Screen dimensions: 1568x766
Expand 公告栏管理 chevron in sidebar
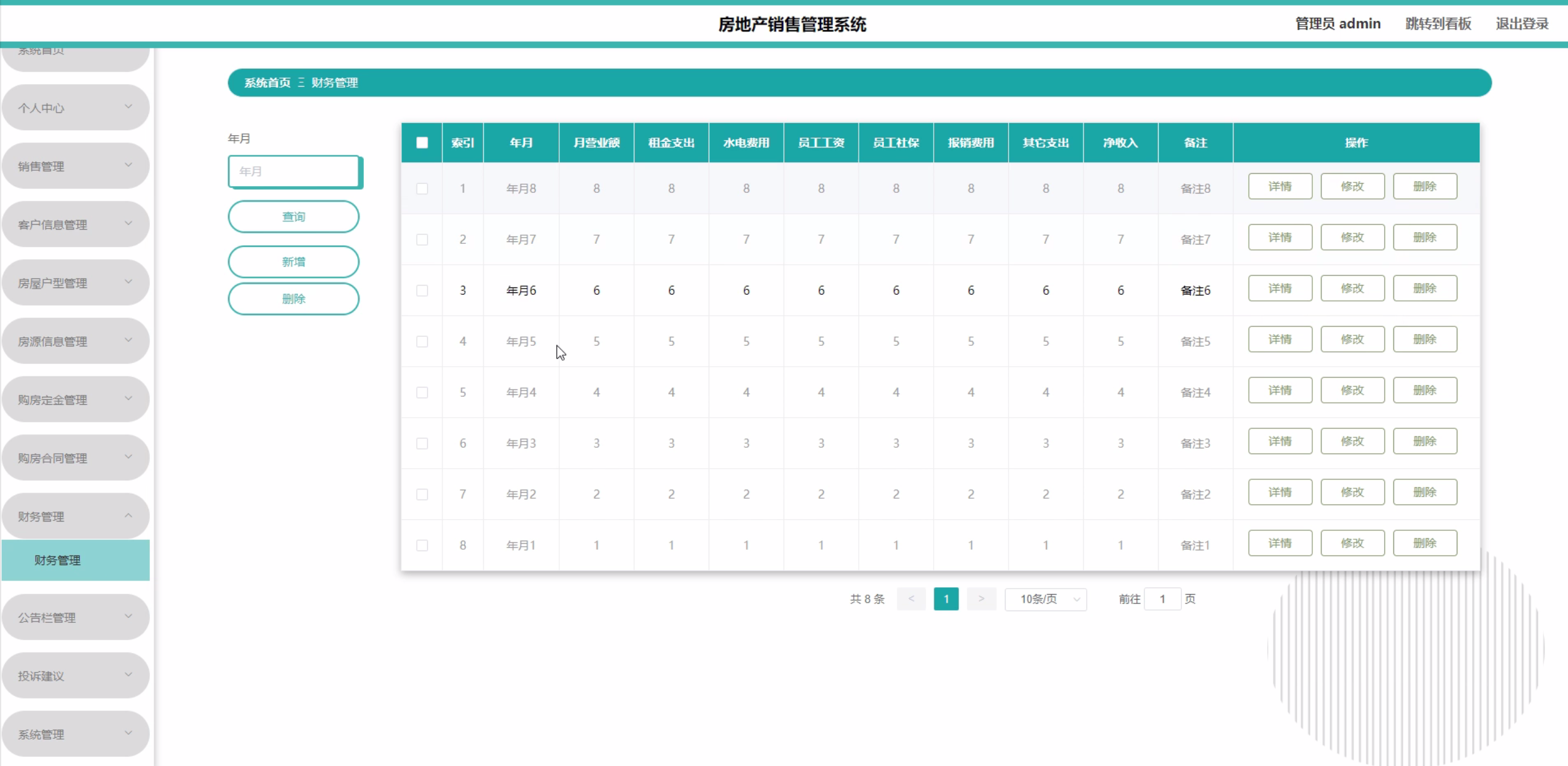128,616
